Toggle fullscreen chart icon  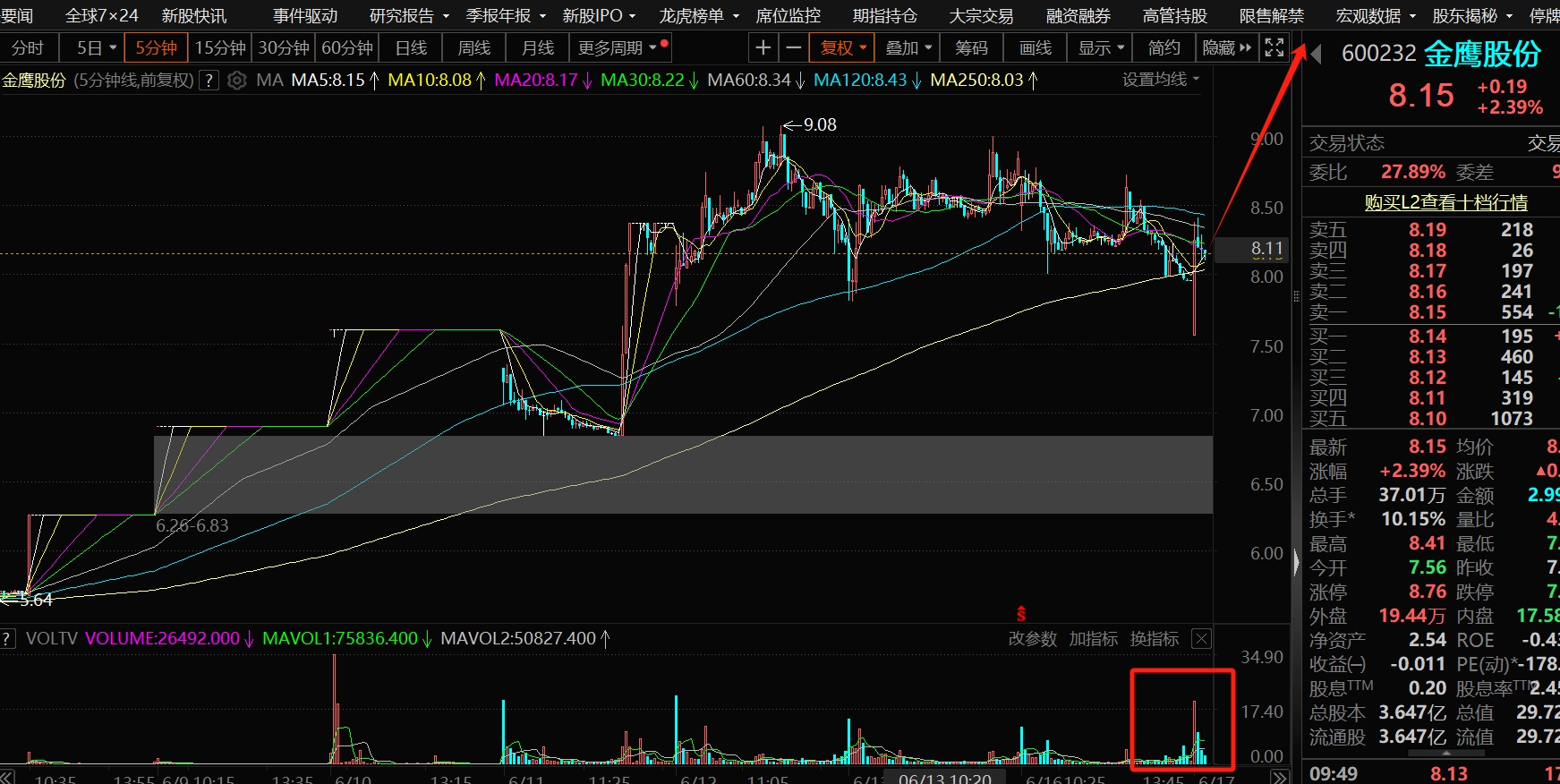pos(1274,47)
